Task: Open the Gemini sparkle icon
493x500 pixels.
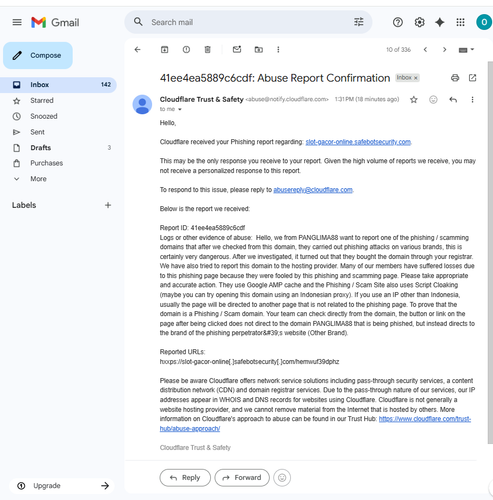Action: (440, 22)
